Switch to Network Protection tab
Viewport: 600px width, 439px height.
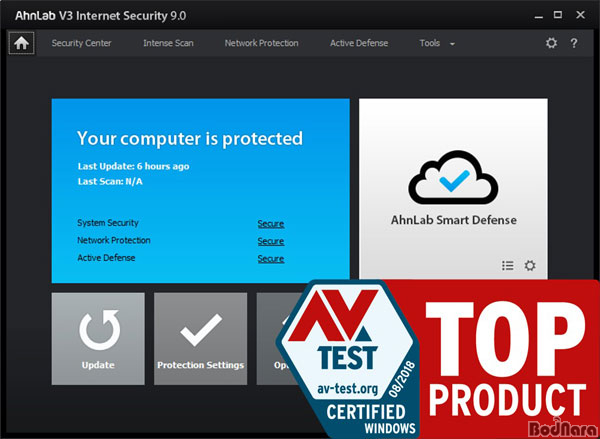[261, 43]
